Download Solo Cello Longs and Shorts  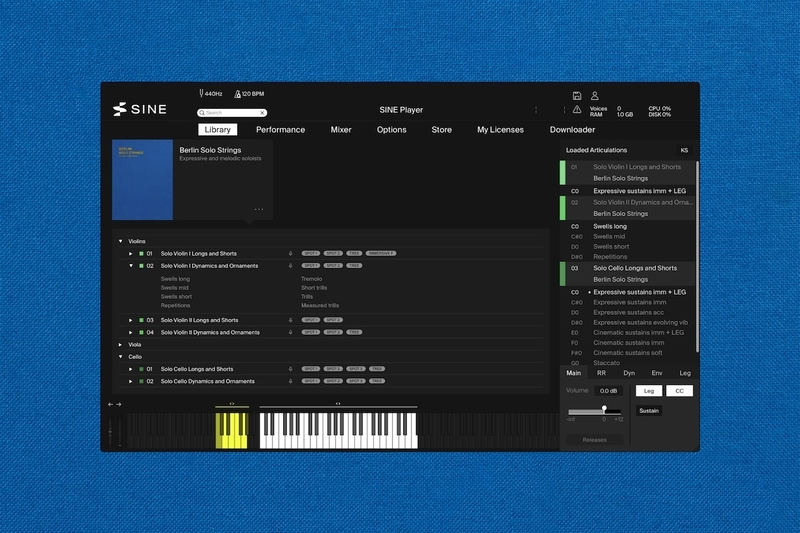290,369
